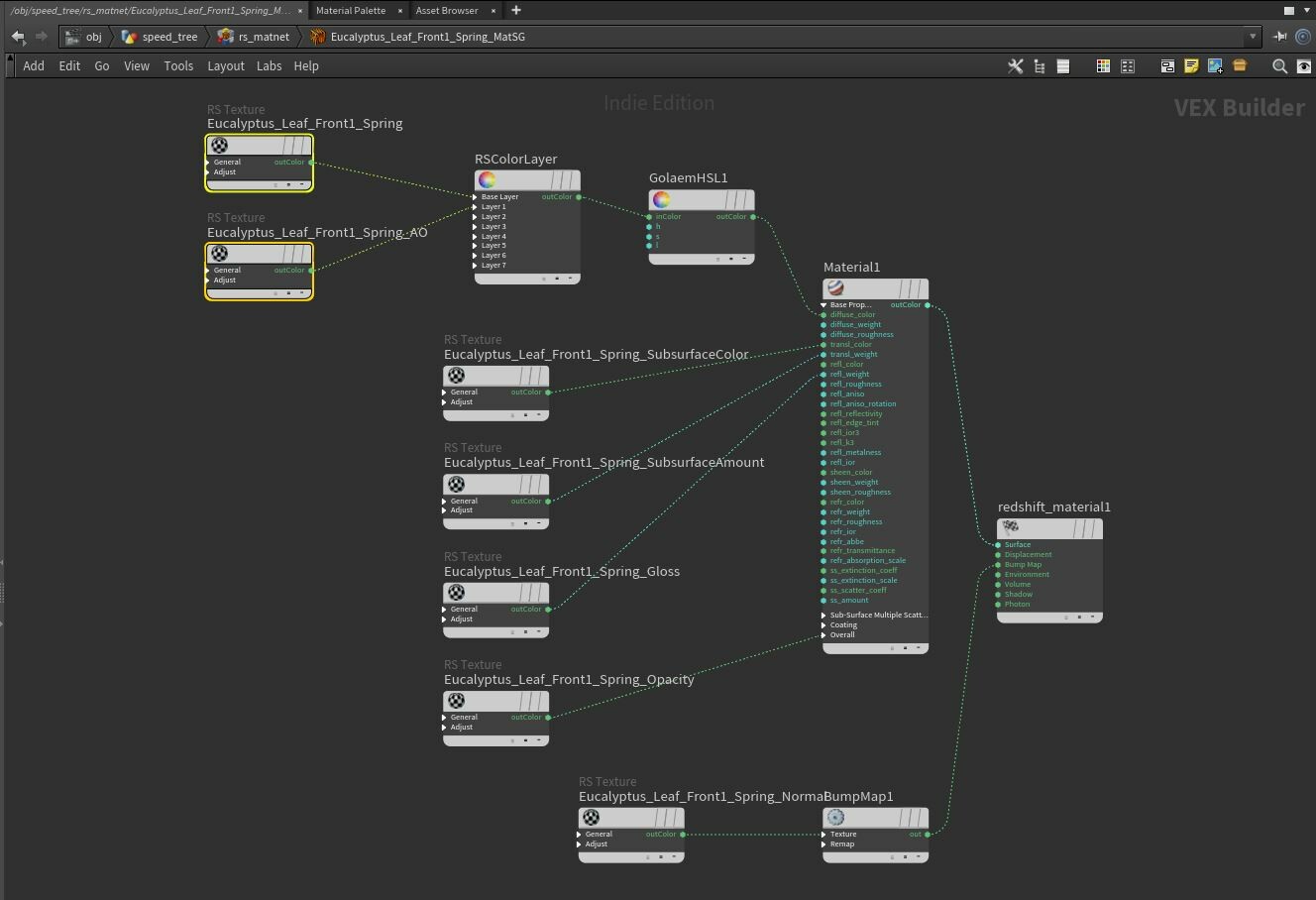
Task: Click the back navigation arrow
Action: tap(18, 36)
